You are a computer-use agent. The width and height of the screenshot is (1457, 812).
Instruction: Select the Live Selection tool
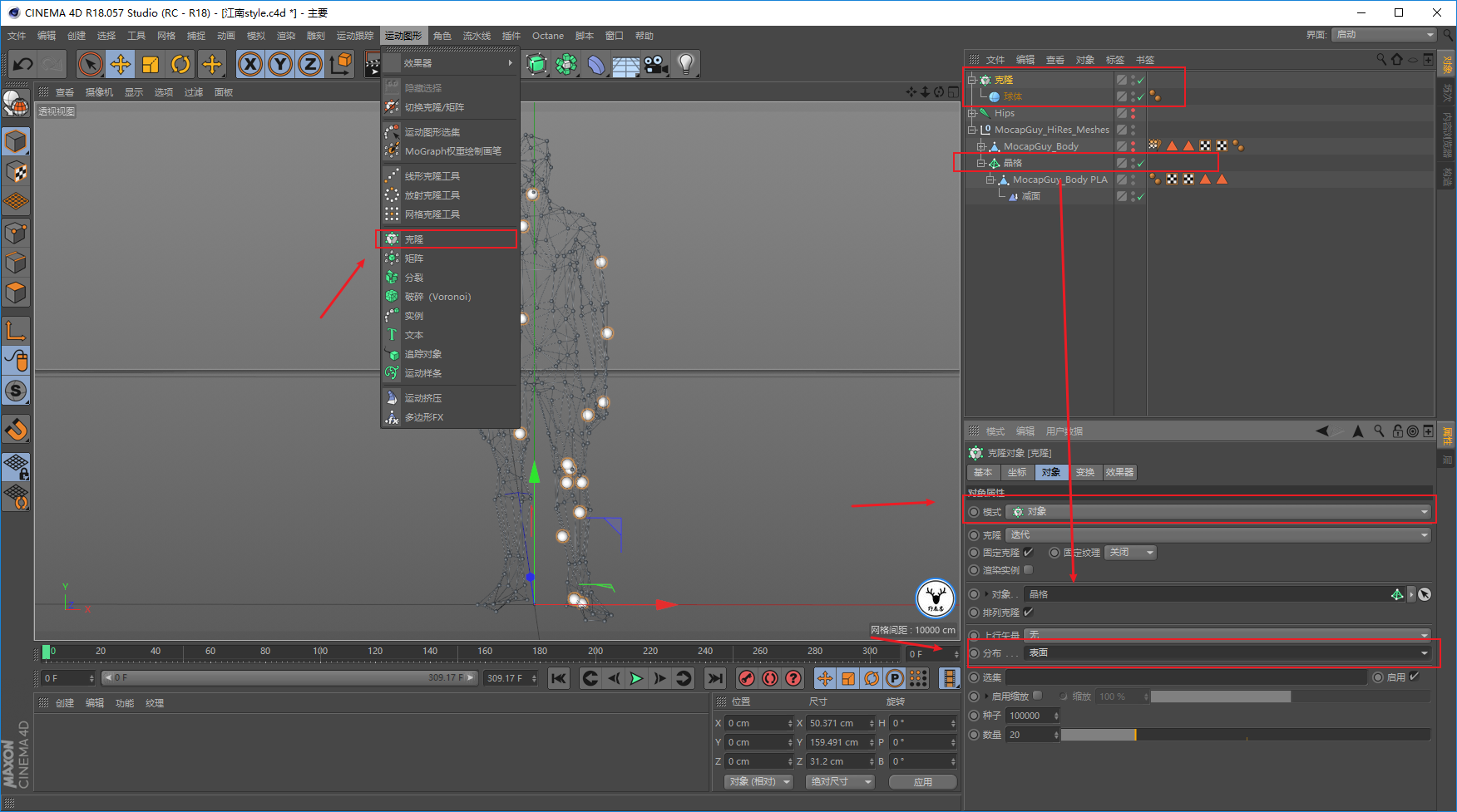[90, 64]
